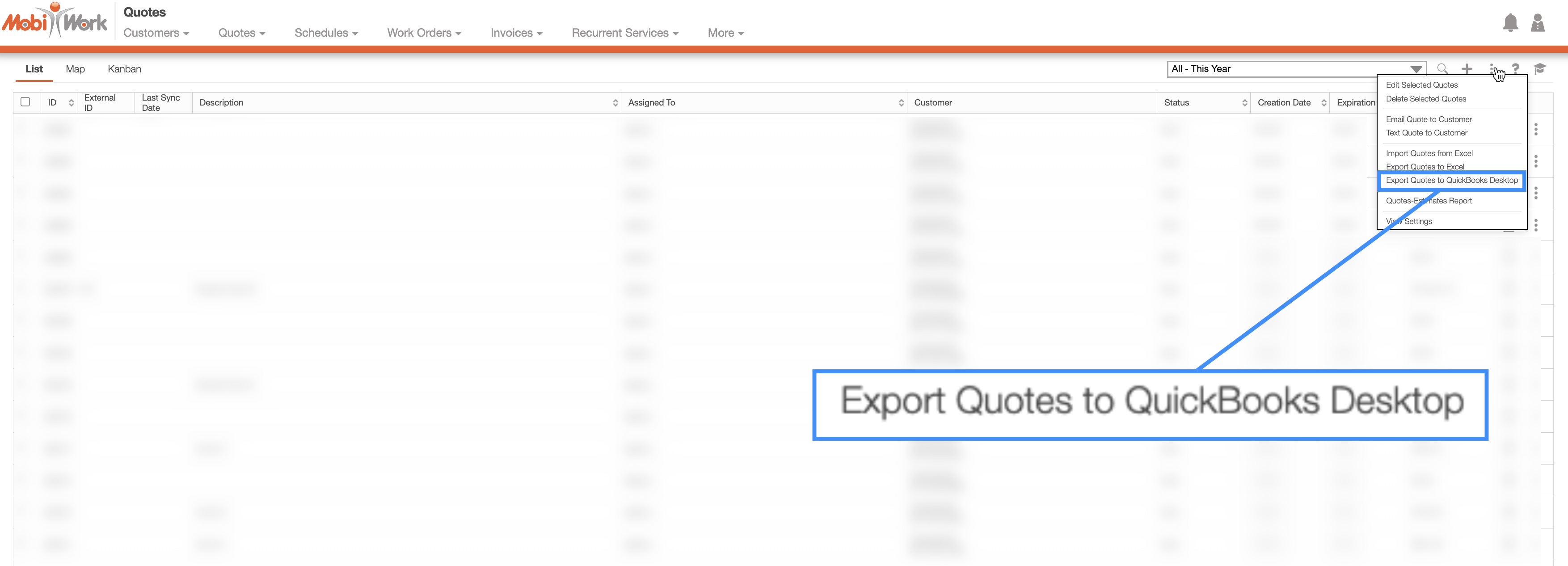Click Import Quotes from Excel
Image resolution: width=1568 pixels, height=566 pixels.
[x=1429, y=153]
